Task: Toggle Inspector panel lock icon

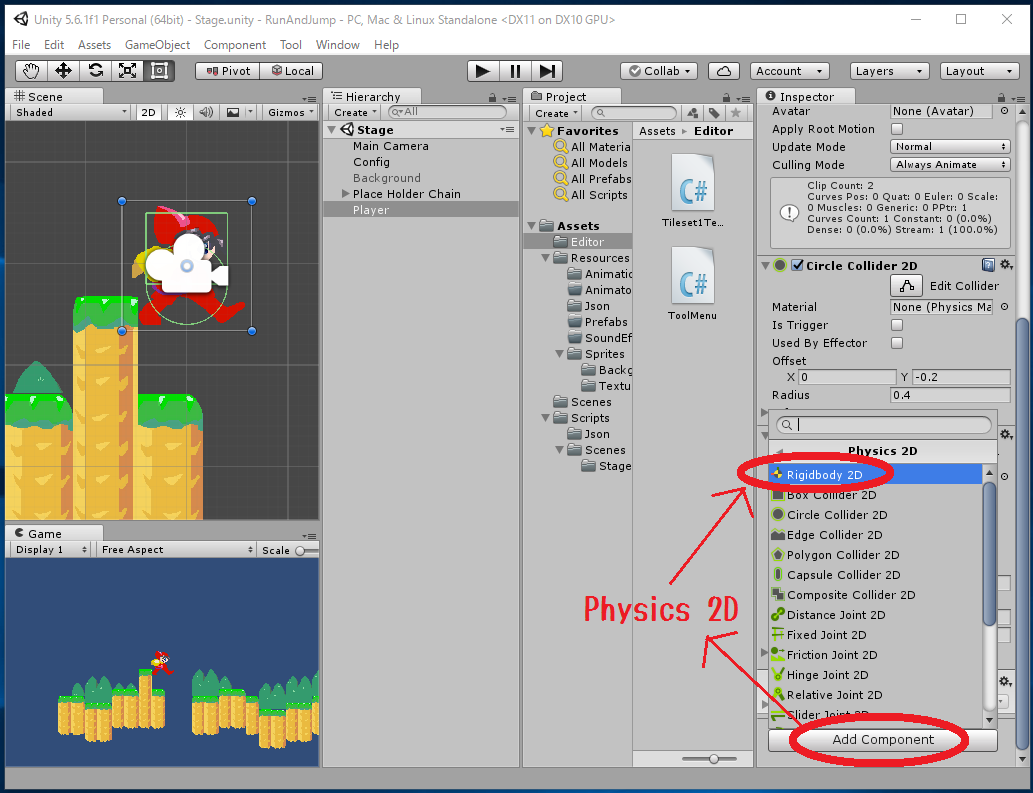Action: 1001,97
